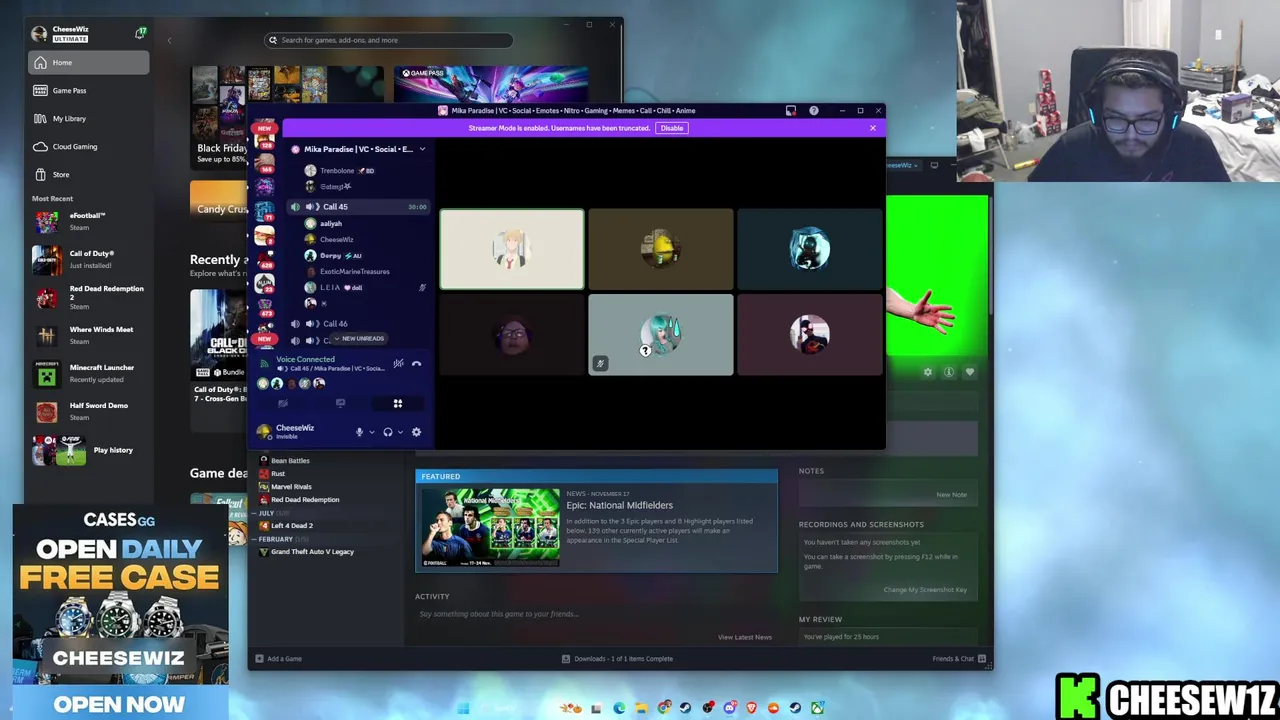1280x720 pixels.
Task: Select the green-bordered speaking participant tile
Action: [512, 249]
